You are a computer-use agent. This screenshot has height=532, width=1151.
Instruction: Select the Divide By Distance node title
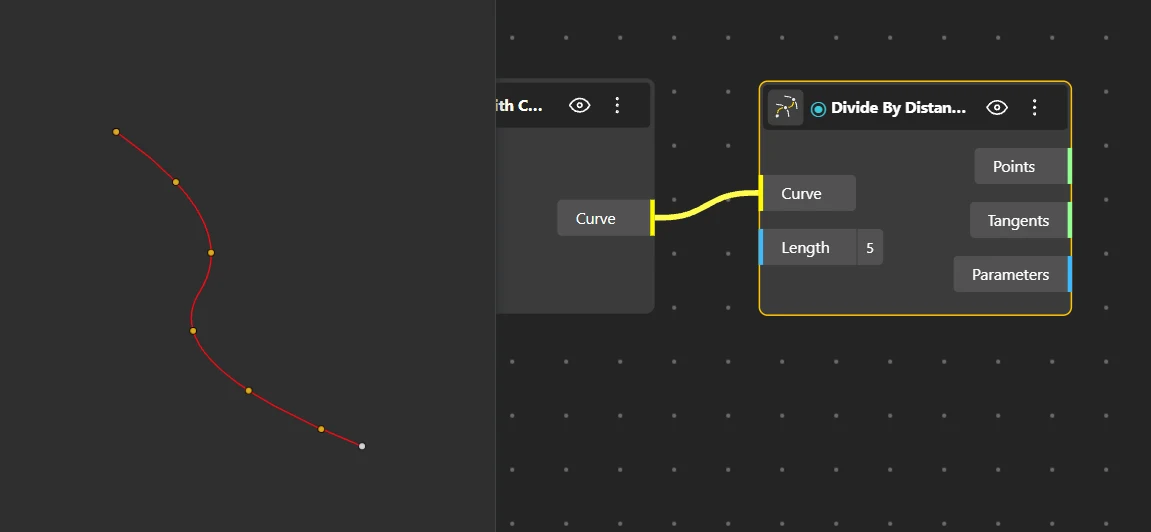coord(898,109)
